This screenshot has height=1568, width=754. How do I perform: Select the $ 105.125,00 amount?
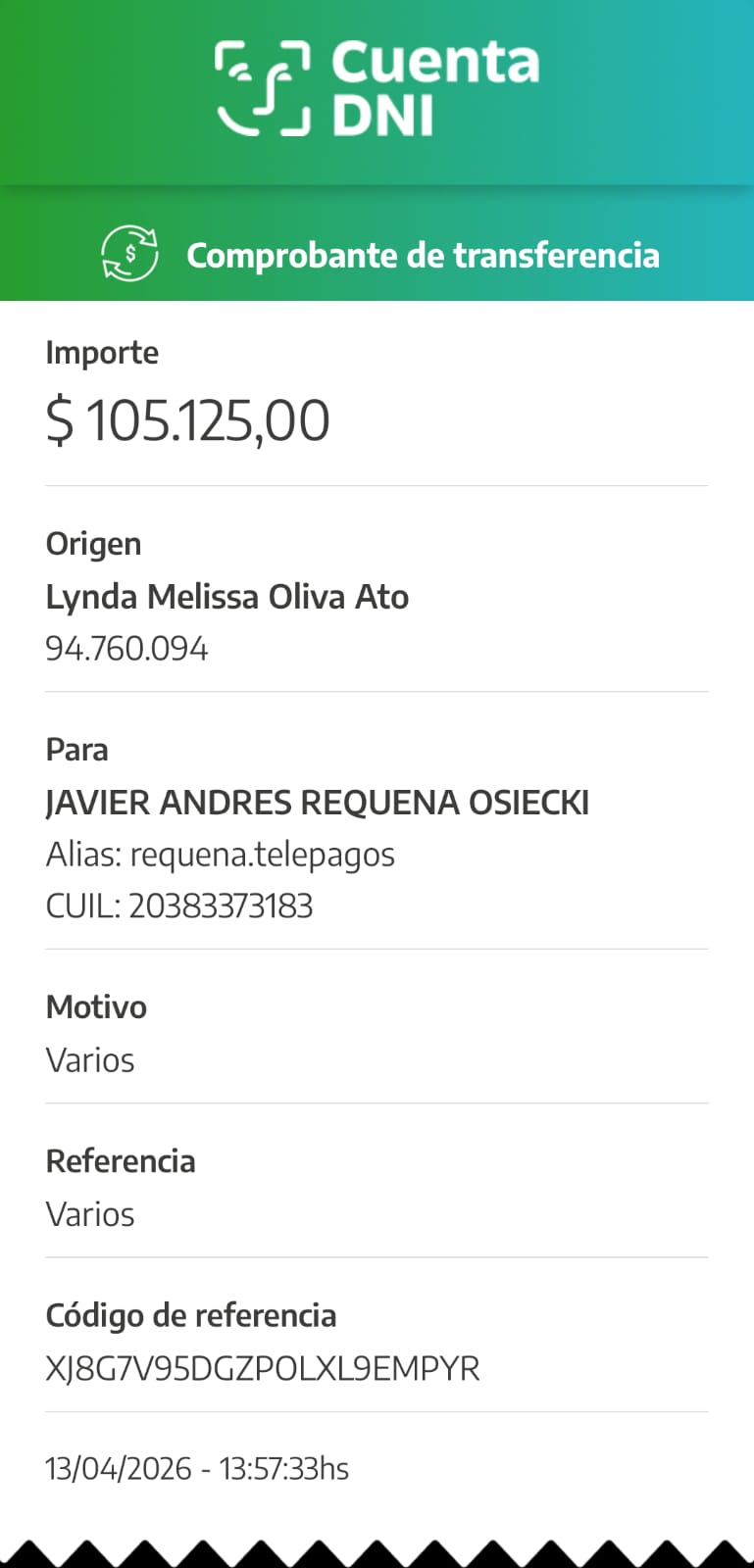point(187,420)
